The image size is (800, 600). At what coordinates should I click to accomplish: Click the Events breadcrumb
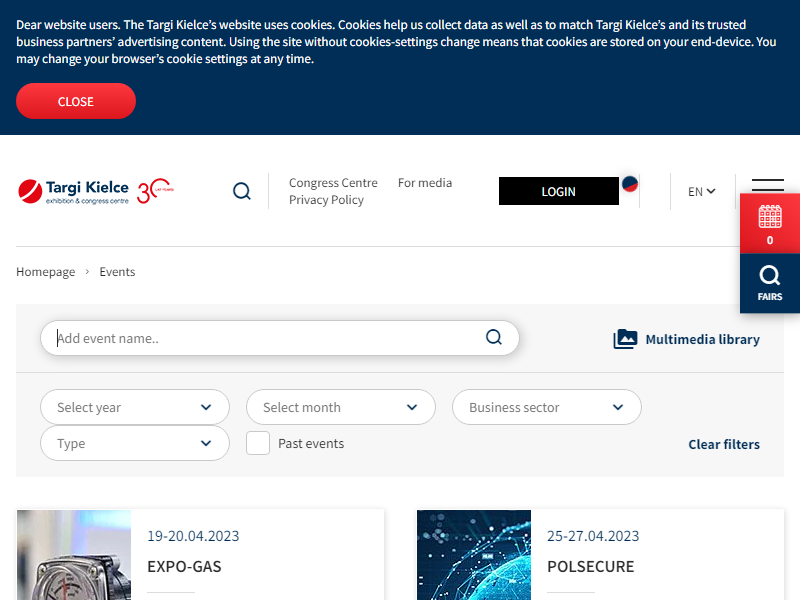click(117, 271)
